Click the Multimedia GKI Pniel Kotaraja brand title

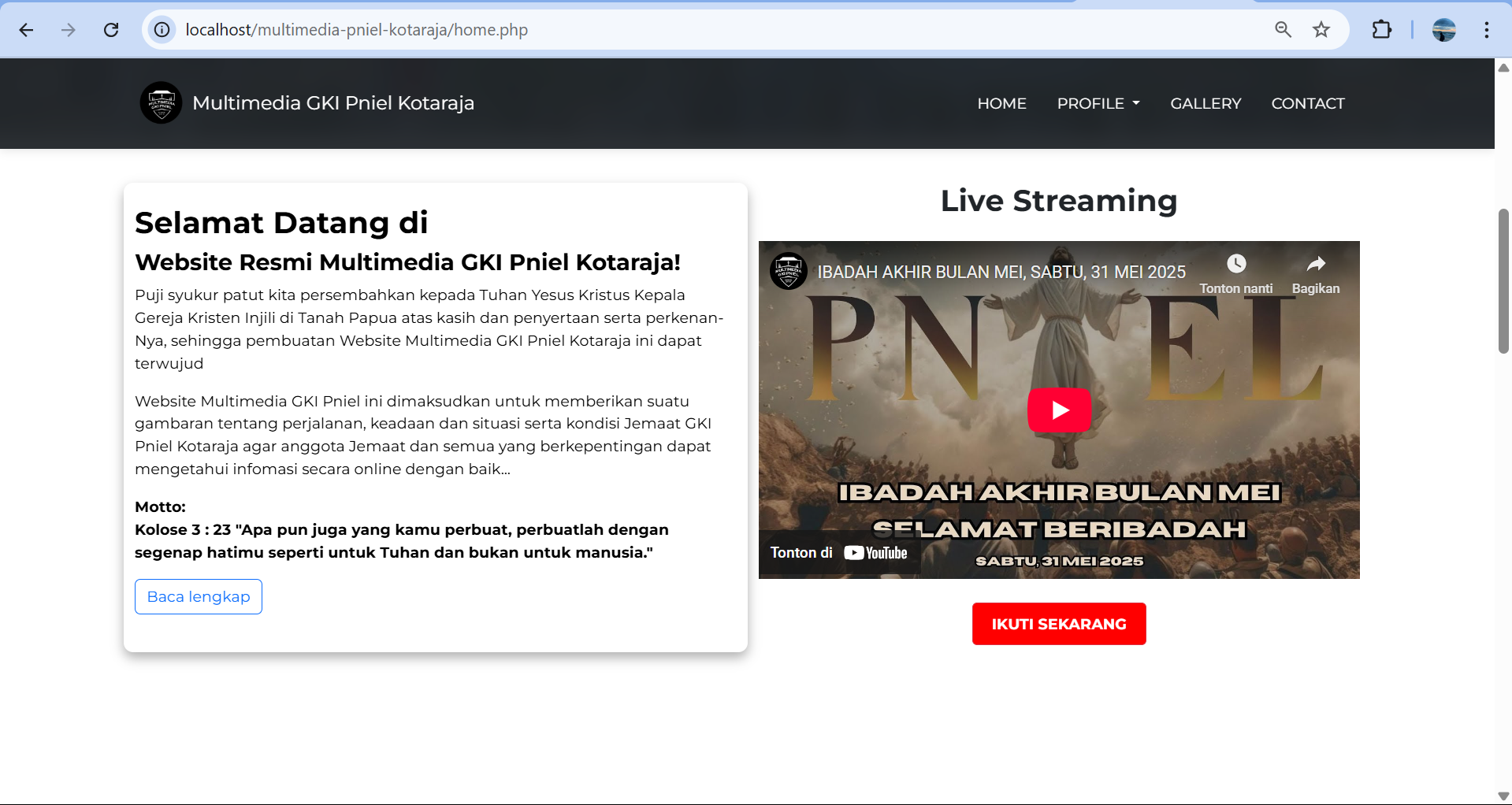(x=333, y=103)
